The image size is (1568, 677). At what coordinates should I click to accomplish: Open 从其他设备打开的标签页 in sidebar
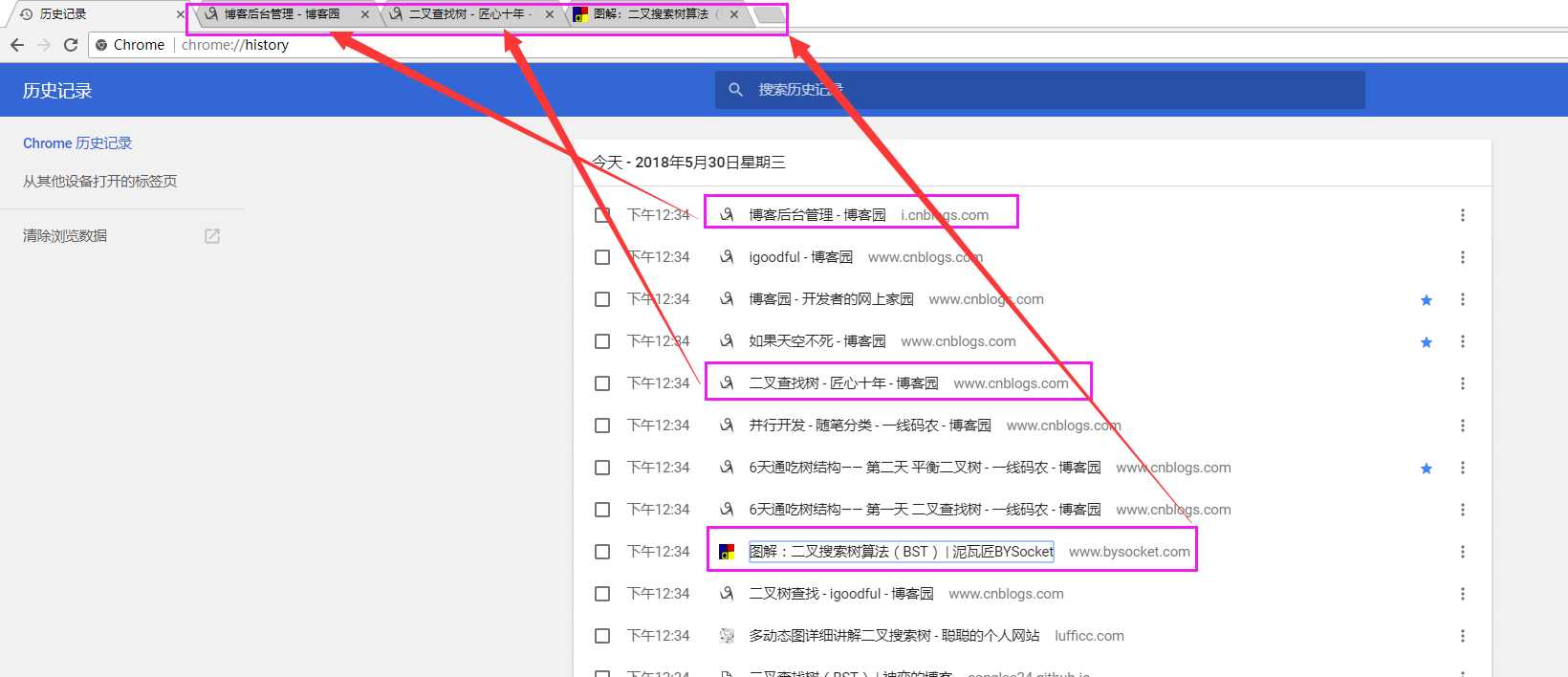[x=100, y=182]
